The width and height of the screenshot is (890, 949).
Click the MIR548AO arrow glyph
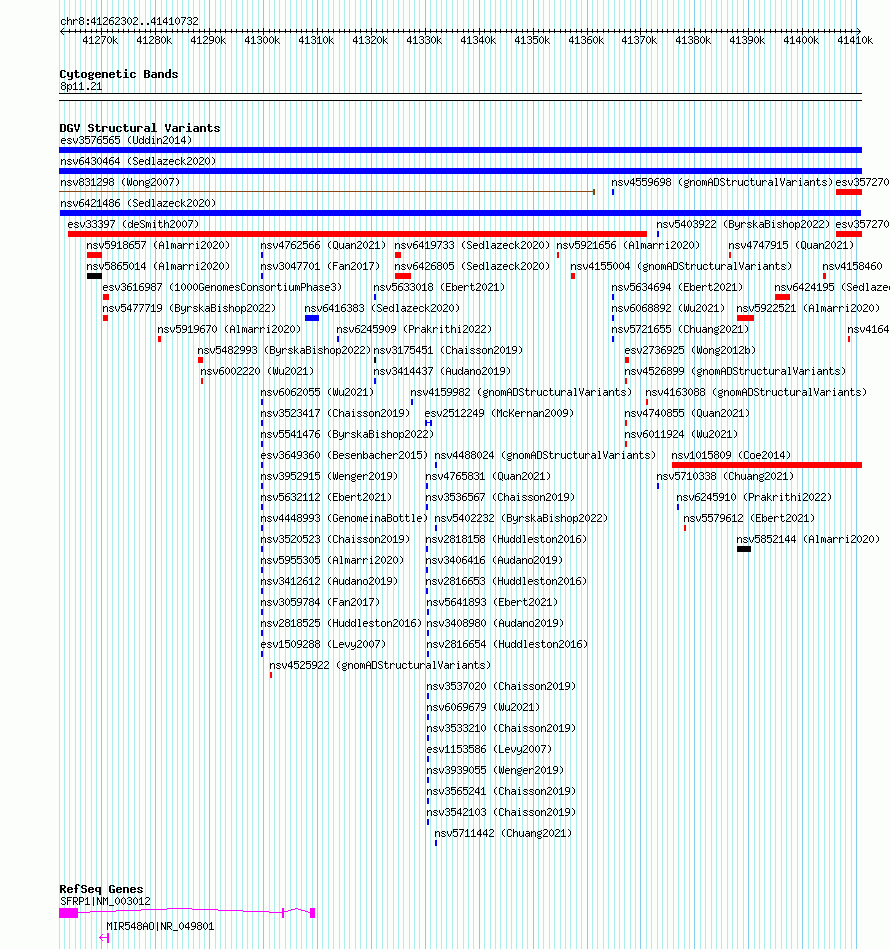tap(104, 938)
